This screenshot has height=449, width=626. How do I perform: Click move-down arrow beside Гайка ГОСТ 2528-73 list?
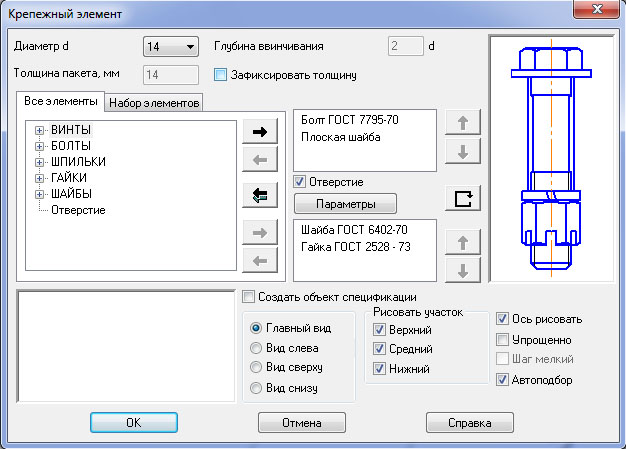pos(463,270)
